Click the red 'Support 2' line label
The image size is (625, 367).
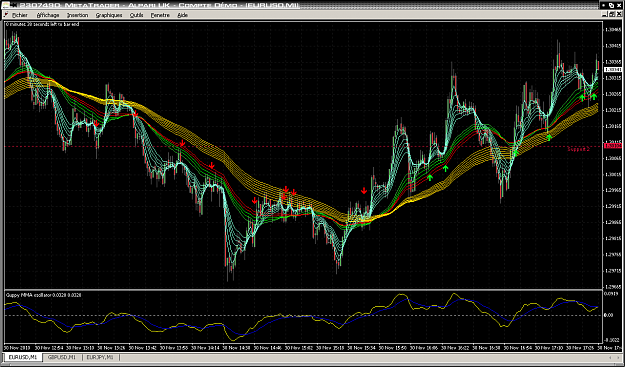pos(578,149)
